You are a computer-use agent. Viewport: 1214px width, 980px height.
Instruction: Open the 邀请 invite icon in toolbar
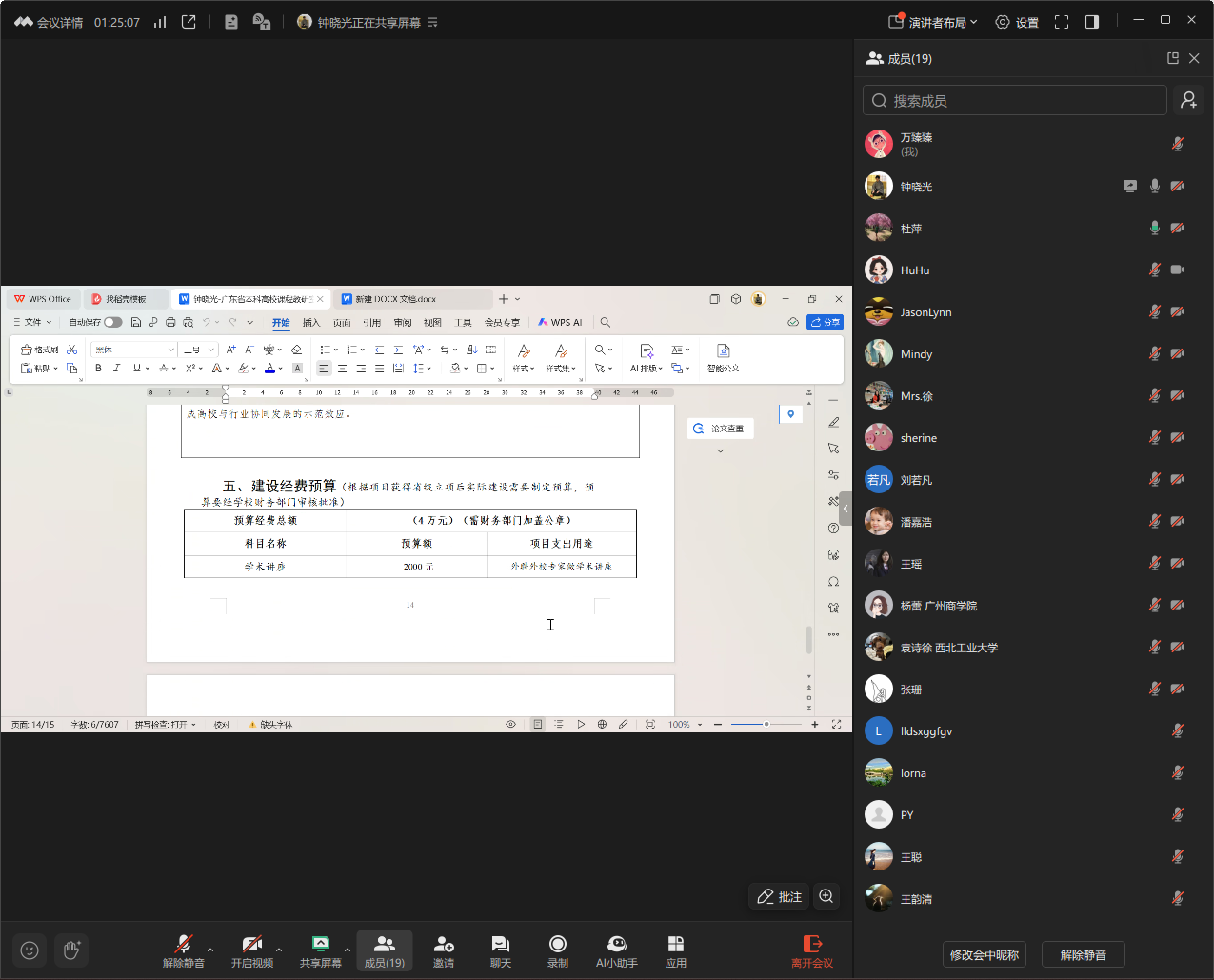pos(444,950)
